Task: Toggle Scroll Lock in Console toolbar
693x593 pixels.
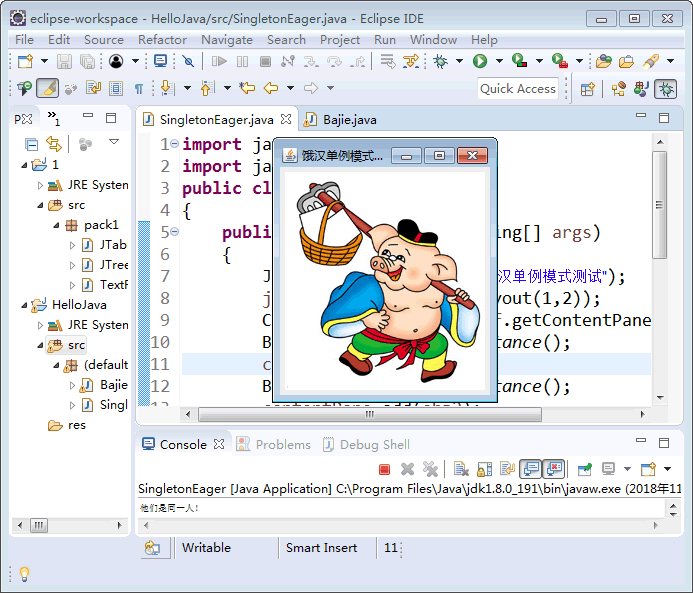Action: pyautogui.click(x=484, y=469)
